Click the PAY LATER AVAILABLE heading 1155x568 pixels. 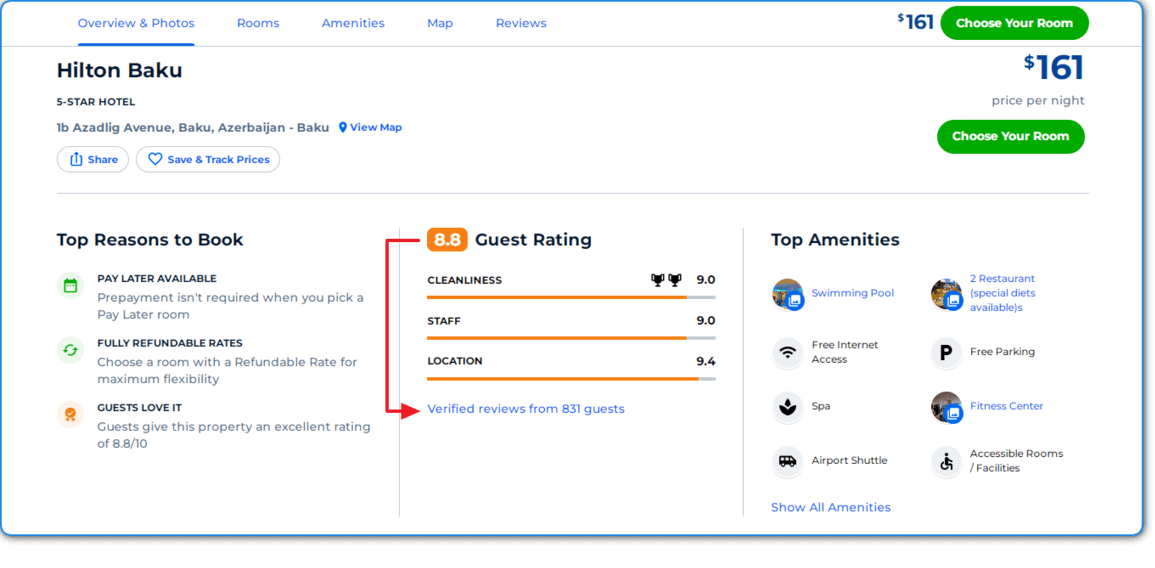click(157, 279)
